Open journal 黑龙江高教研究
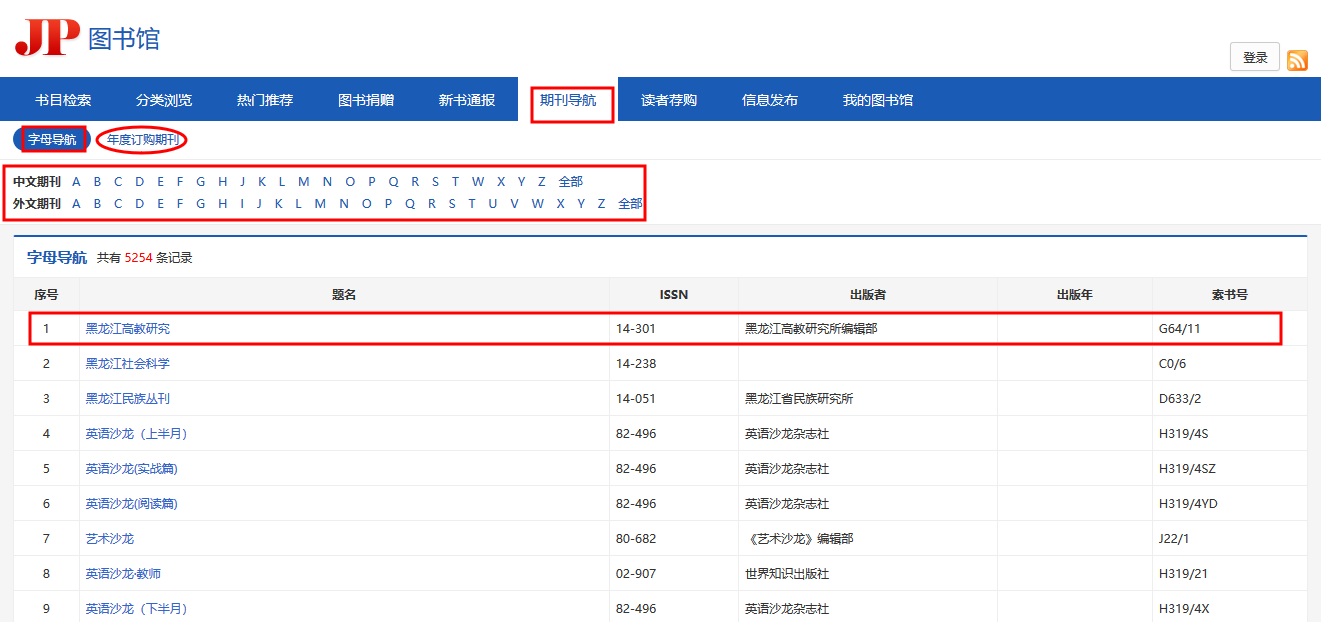 pyautogui.click(x=128, y=329)
